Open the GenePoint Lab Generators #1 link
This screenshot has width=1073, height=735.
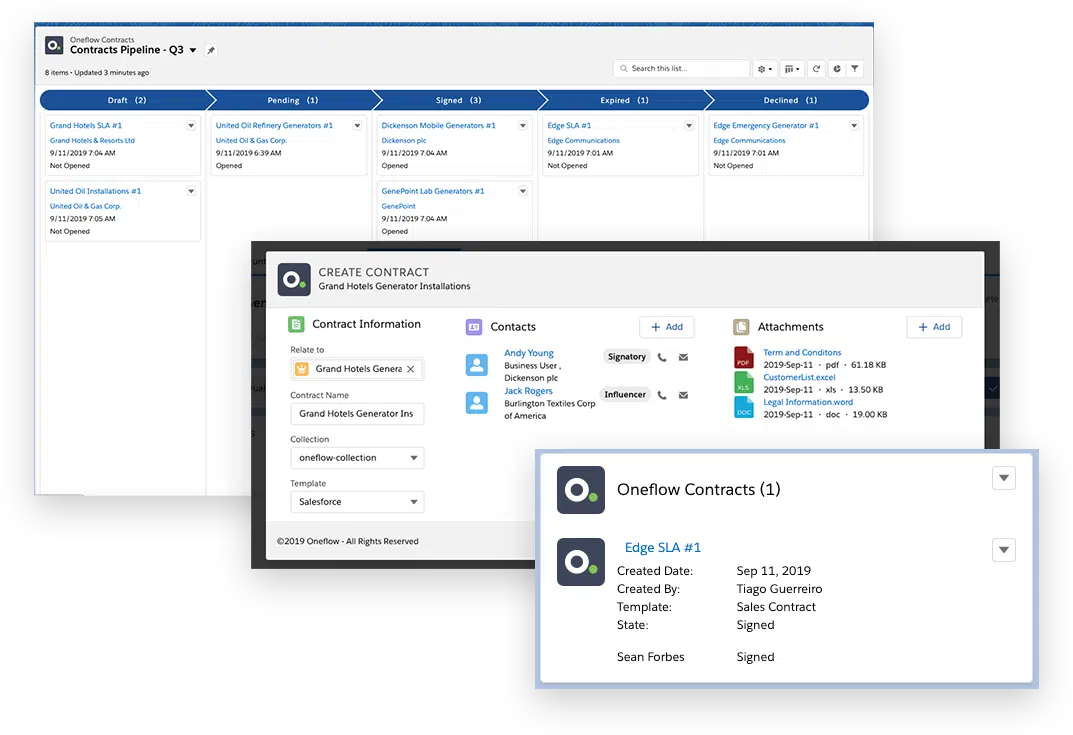click(432, 192)
